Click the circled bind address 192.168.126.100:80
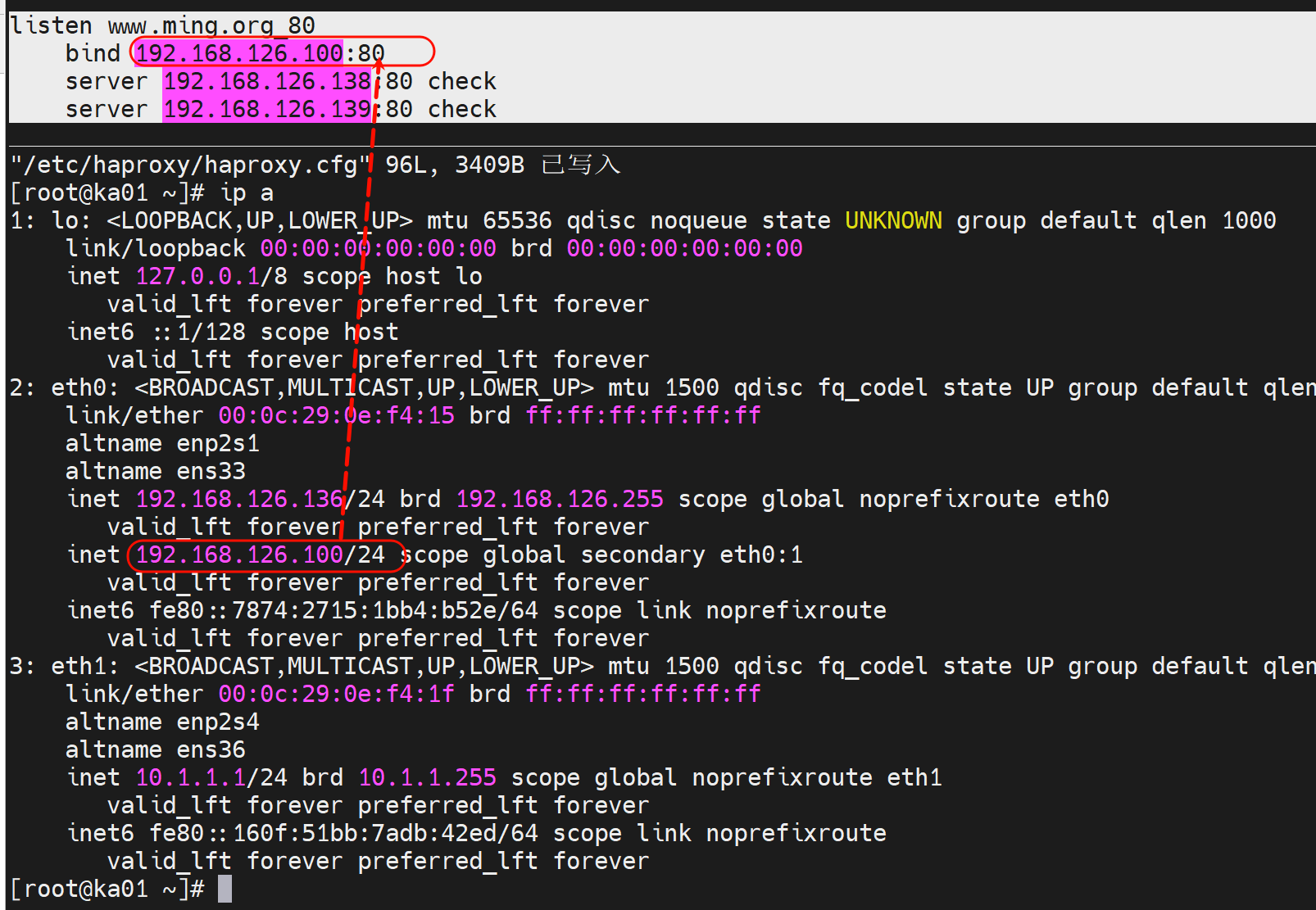Viewport: 1316px width, 910px height. tap(260, 53)
